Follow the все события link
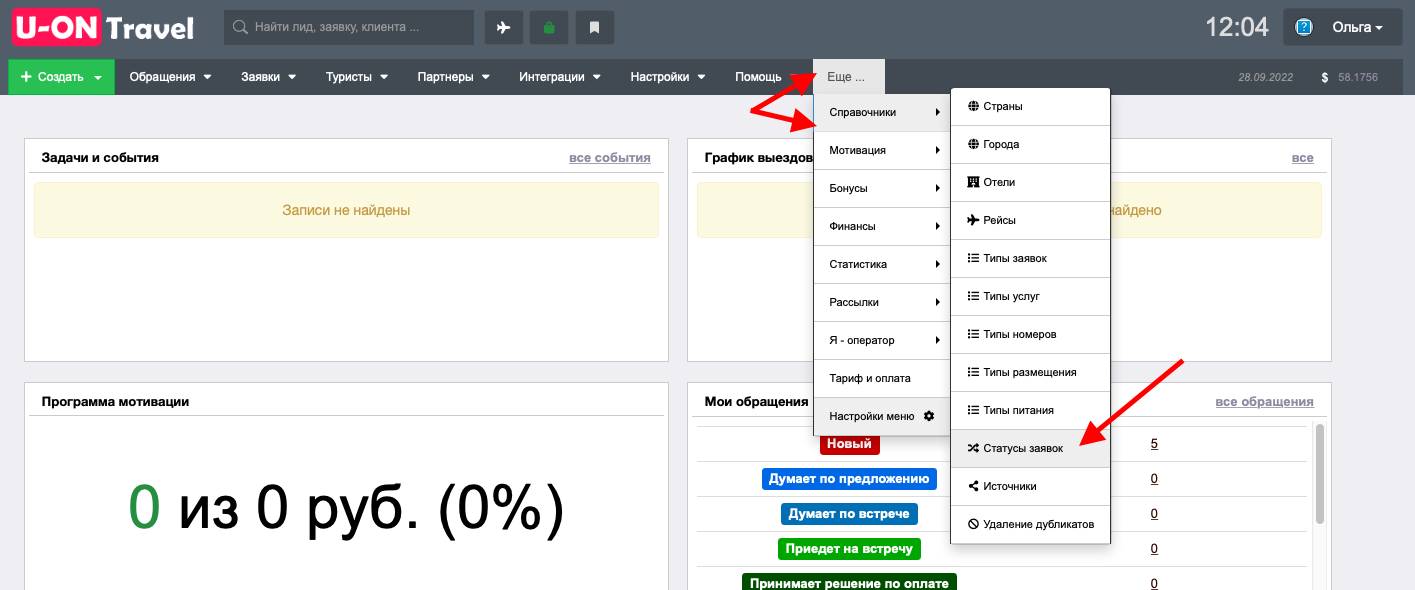This screenshot has height=590, width=1415. click(x=609, y=158)
